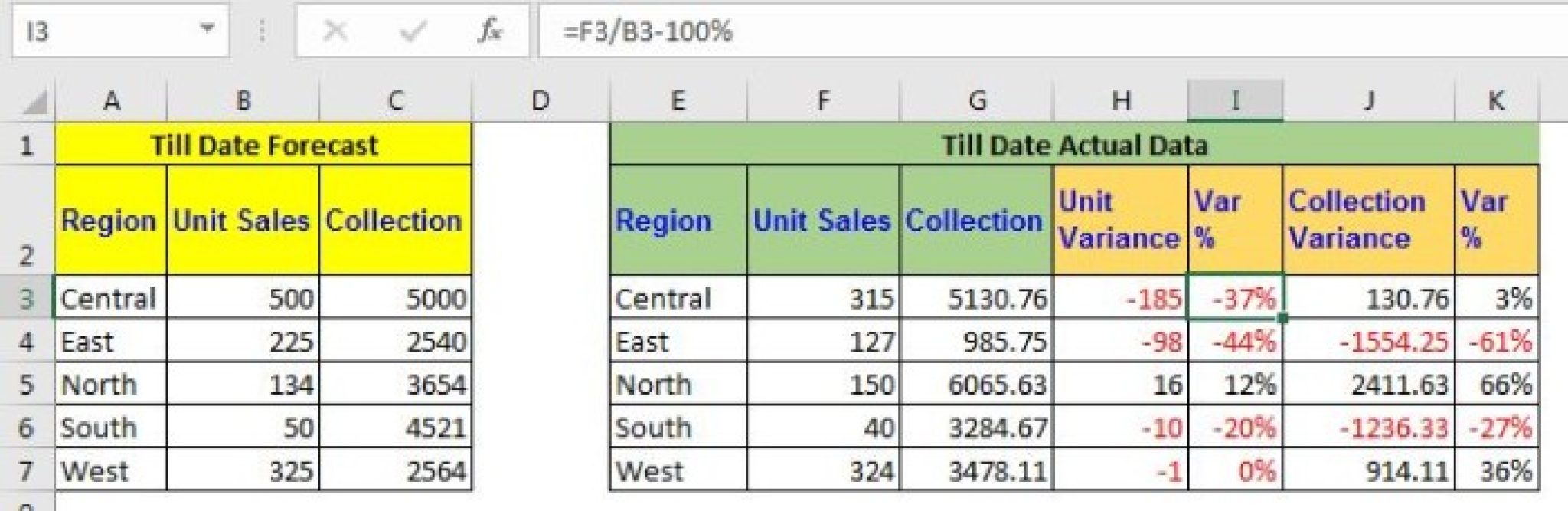Select column D by its header
The height and width of the screenshot is (511, 1568).
coord(541,100)
